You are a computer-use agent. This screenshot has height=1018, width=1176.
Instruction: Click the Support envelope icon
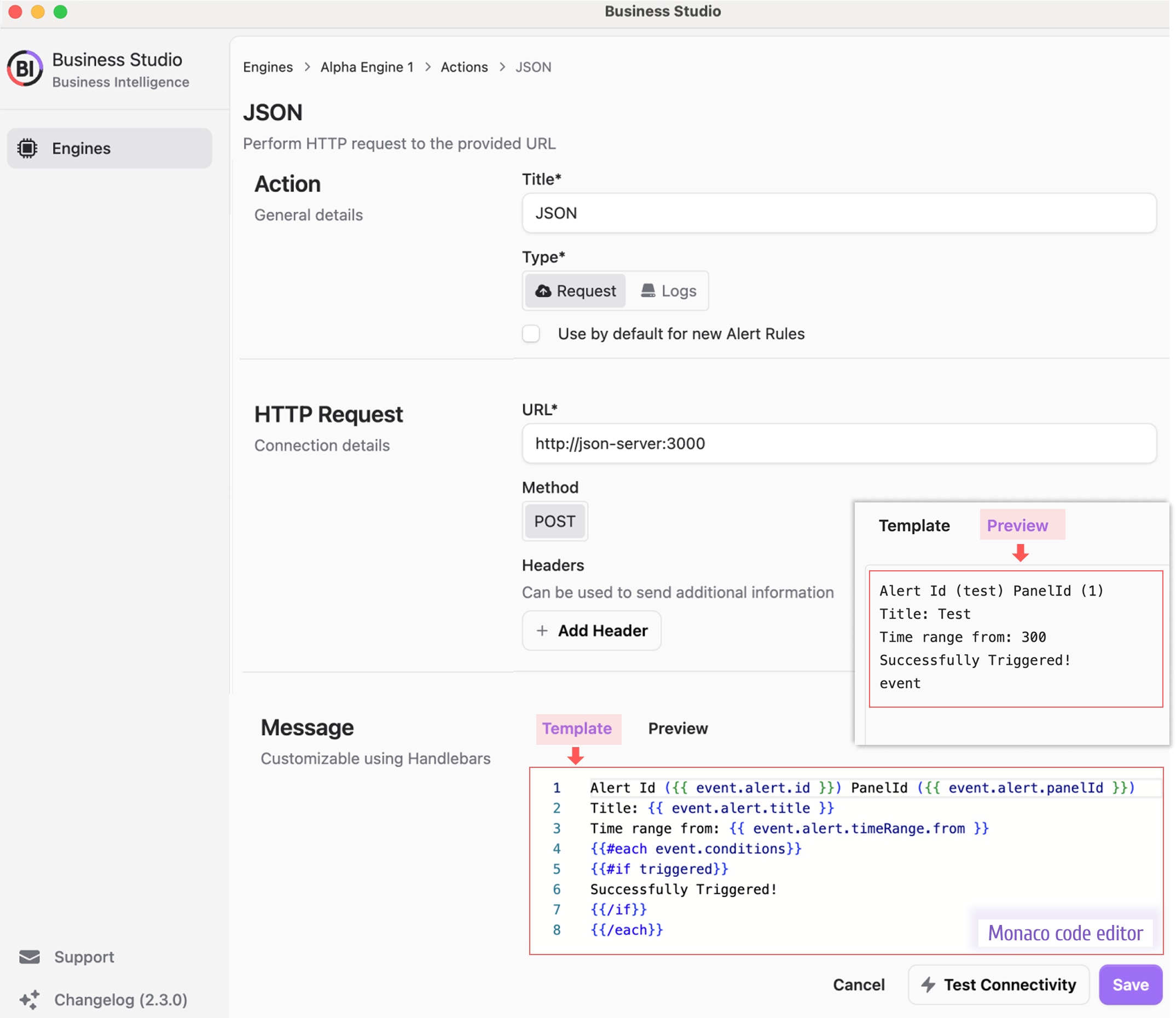coord(30,957)
